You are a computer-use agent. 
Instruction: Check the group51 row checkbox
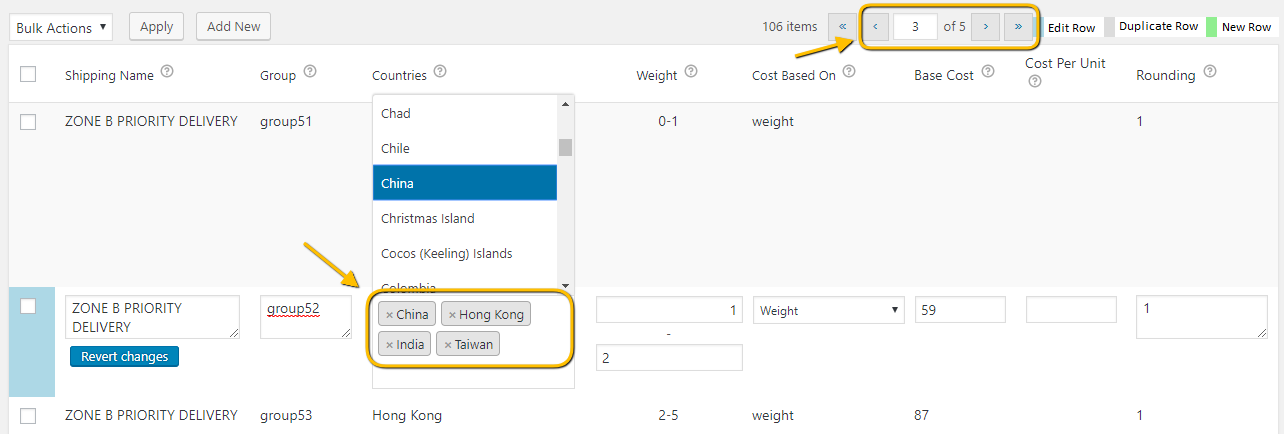(x=28, y=122)
